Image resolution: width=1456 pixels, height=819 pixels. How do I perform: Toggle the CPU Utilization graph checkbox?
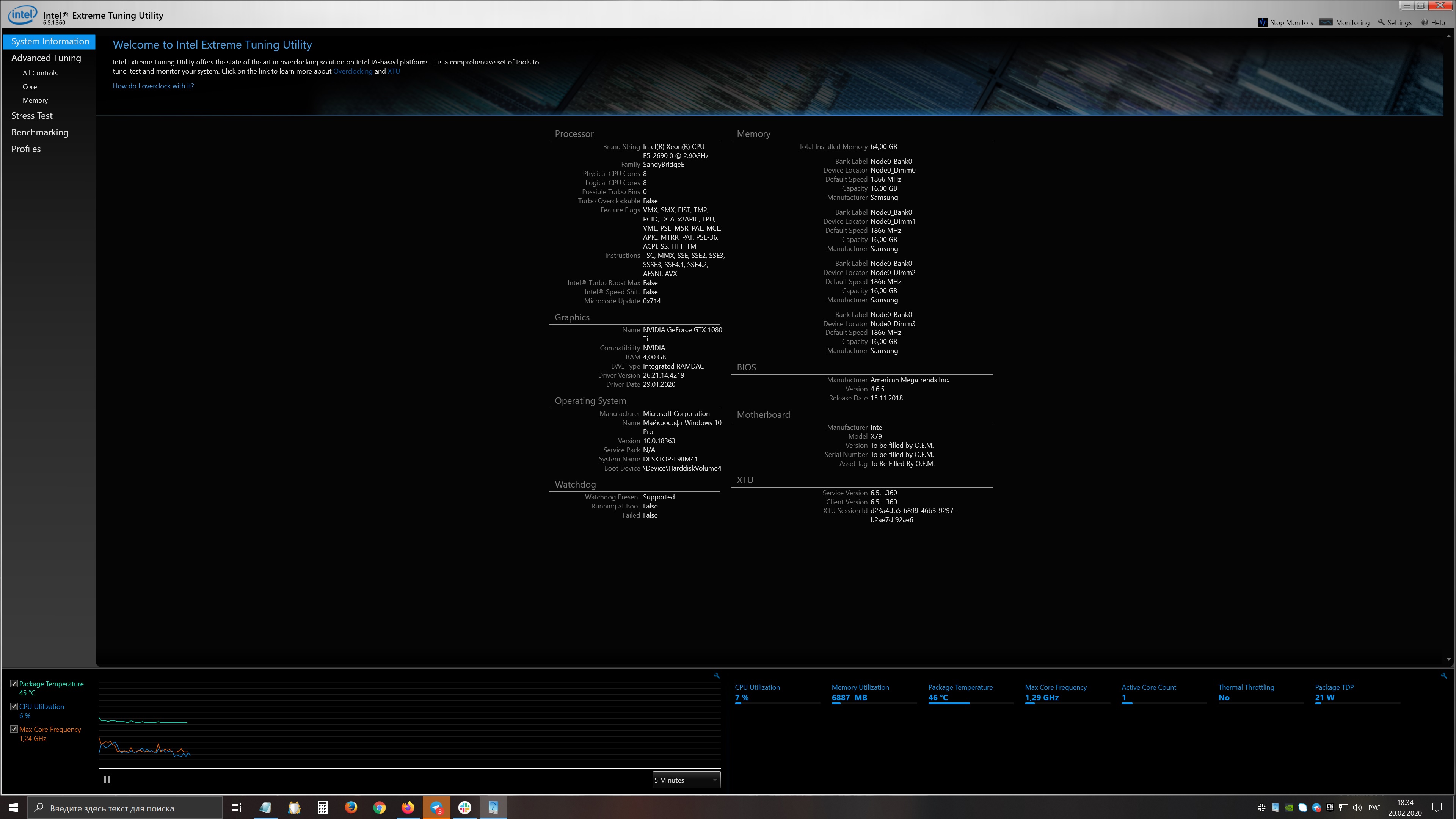(x=14, y=706)
